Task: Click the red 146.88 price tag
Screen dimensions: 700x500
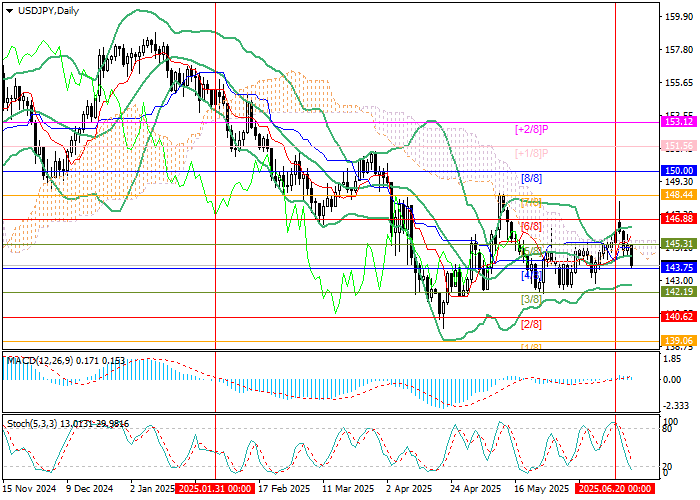Action: click(x=679, y=218)
